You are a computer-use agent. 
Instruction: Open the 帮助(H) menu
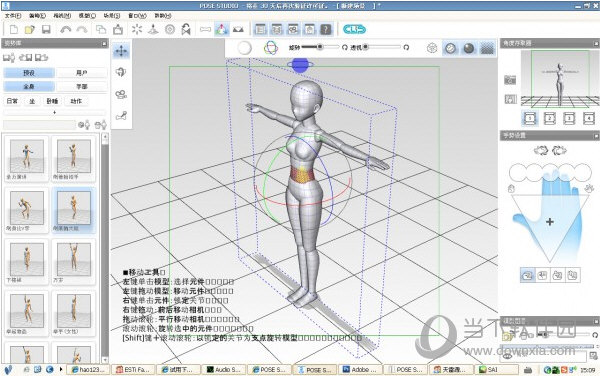tap(163, 16)
